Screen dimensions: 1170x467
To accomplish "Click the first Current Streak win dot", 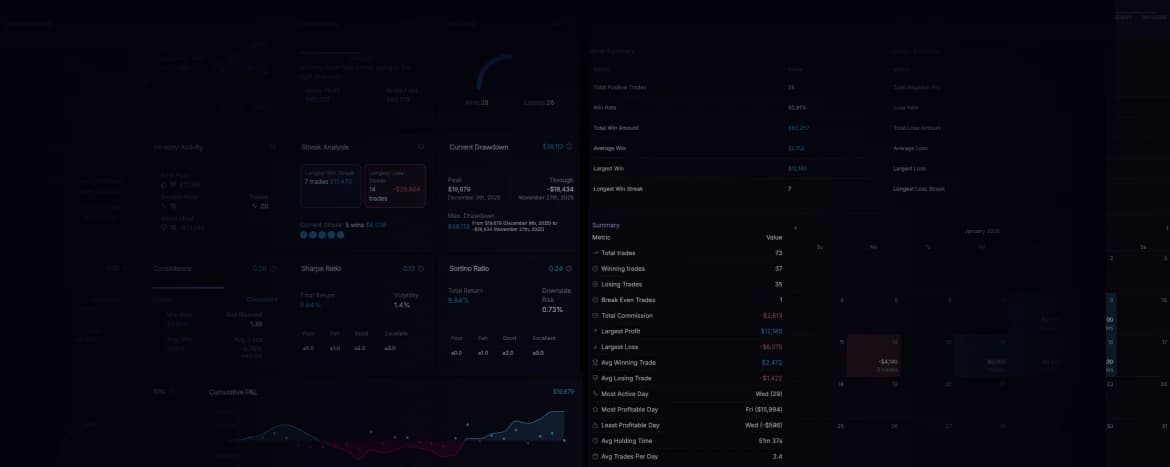I will coord(304,235).
